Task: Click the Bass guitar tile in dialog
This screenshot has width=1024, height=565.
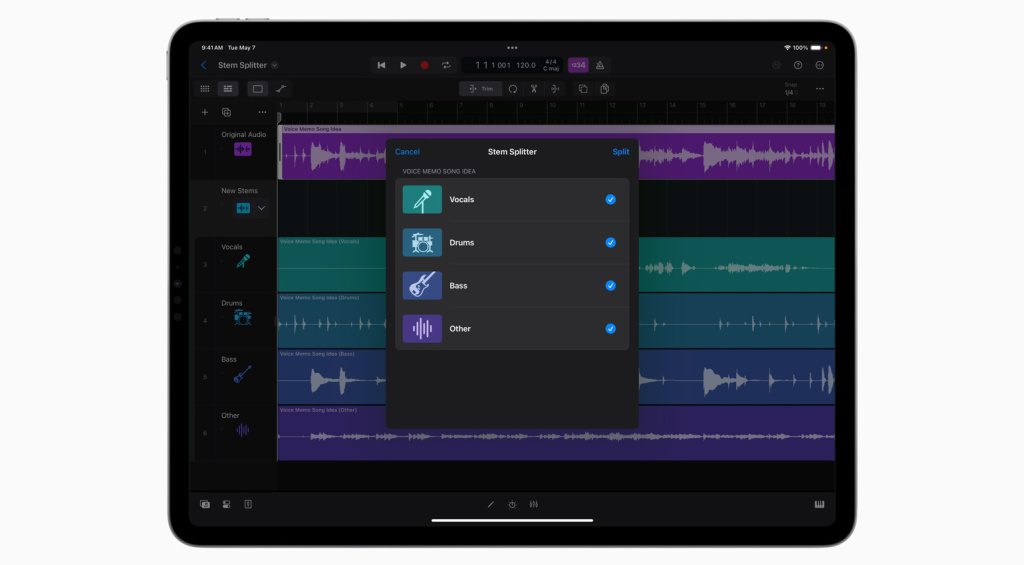Action: [422, 285]
